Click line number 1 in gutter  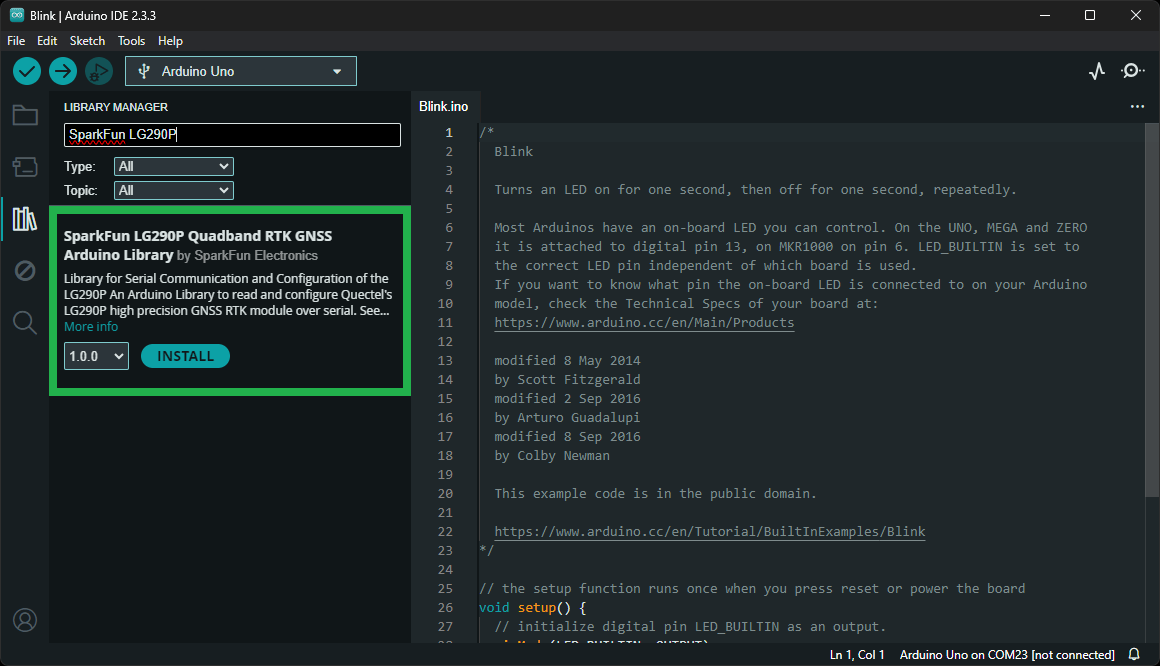(448, 133)
